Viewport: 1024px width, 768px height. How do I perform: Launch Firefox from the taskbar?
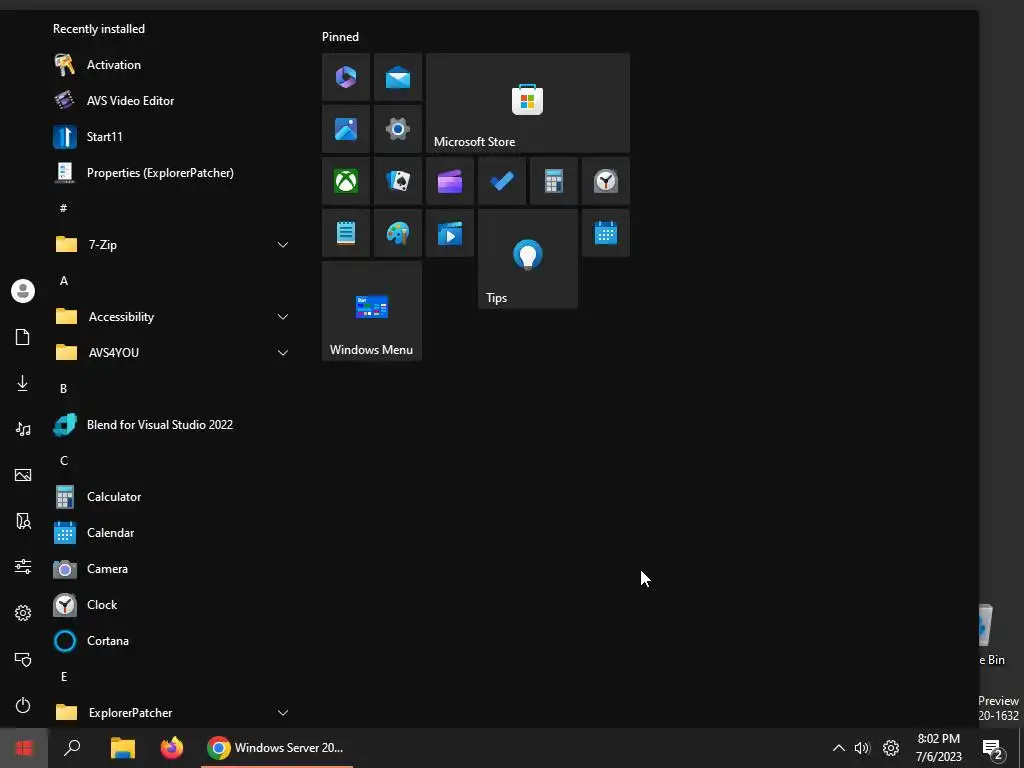pyautogui.click(x=172, y=748)
